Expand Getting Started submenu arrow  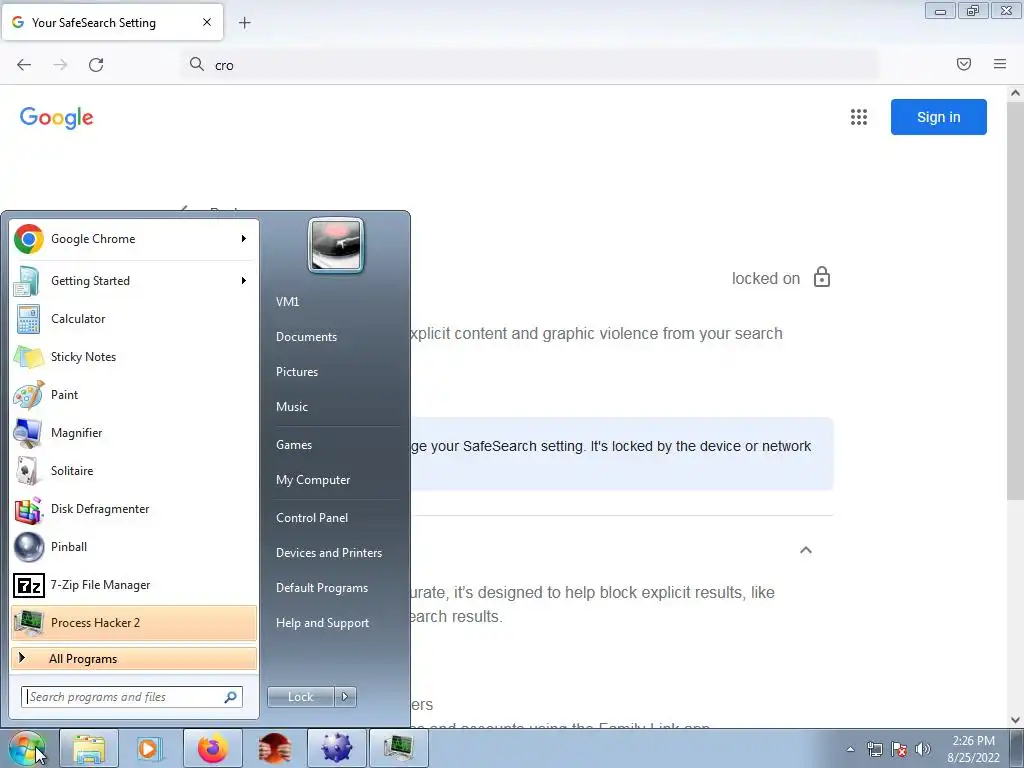click(244, 281)
